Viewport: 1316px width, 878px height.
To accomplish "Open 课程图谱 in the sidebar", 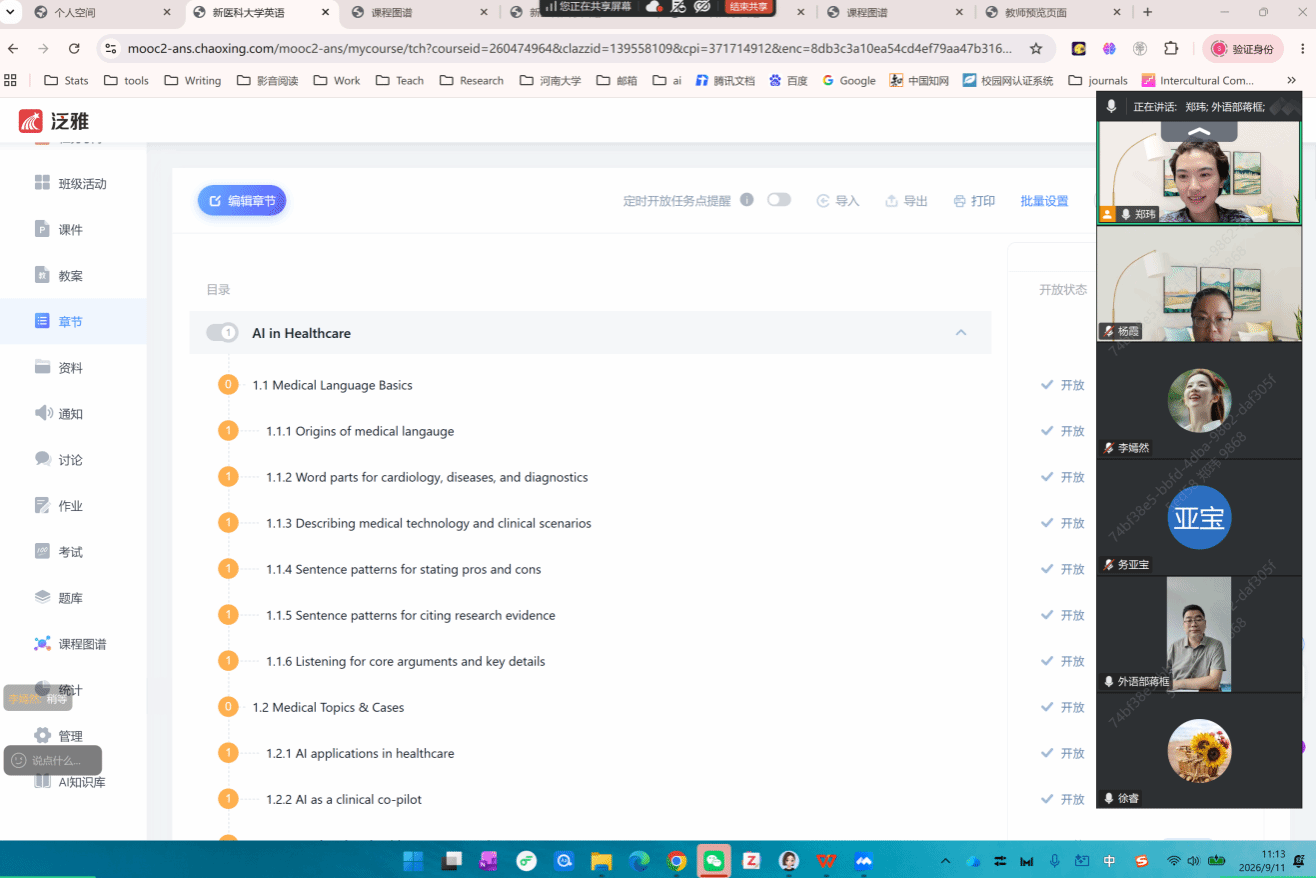I will point(82,644).
